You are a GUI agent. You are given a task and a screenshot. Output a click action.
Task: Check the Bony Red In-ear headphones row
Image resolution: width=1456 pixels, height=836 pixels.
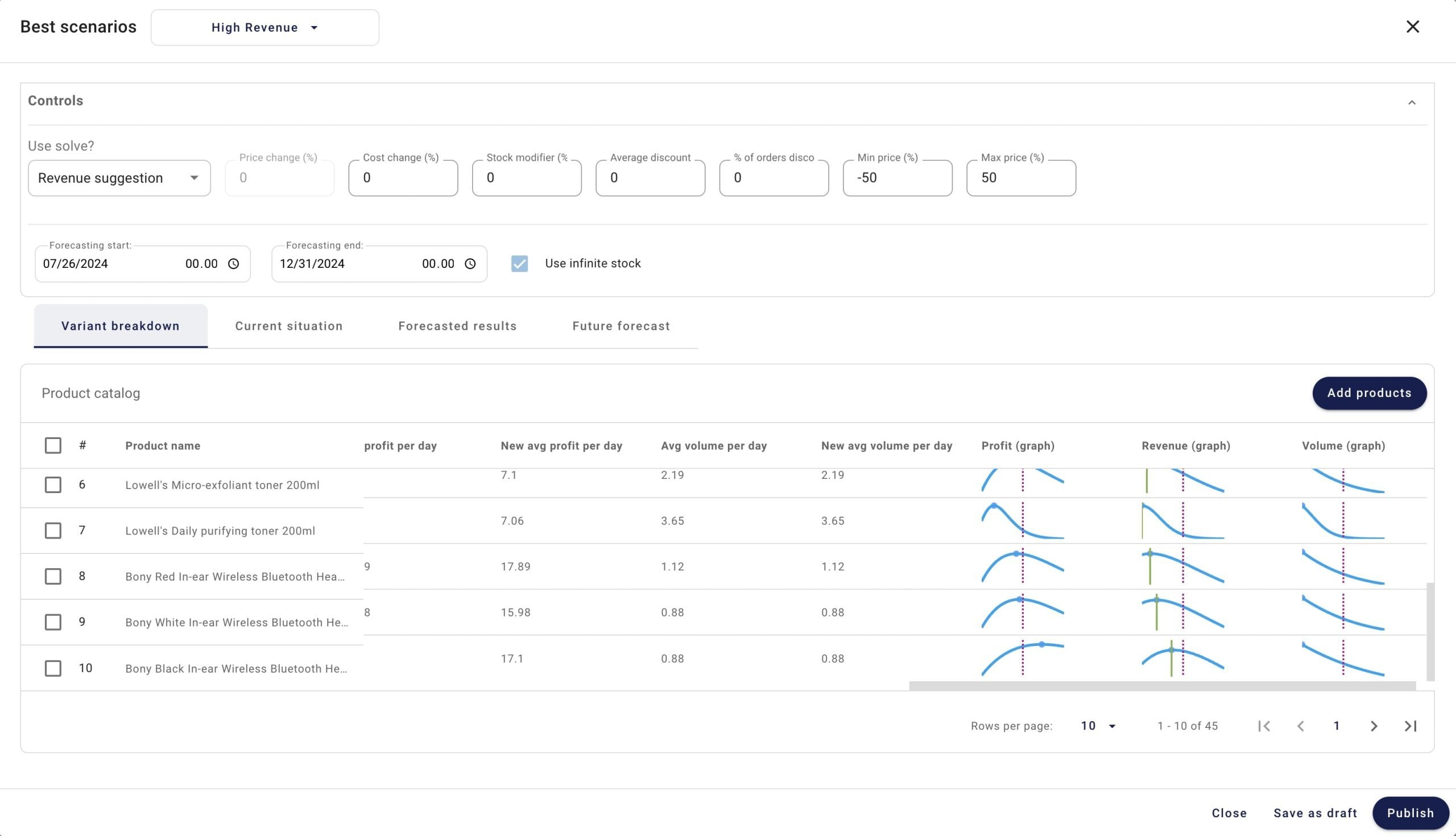(x=53, y=576)
